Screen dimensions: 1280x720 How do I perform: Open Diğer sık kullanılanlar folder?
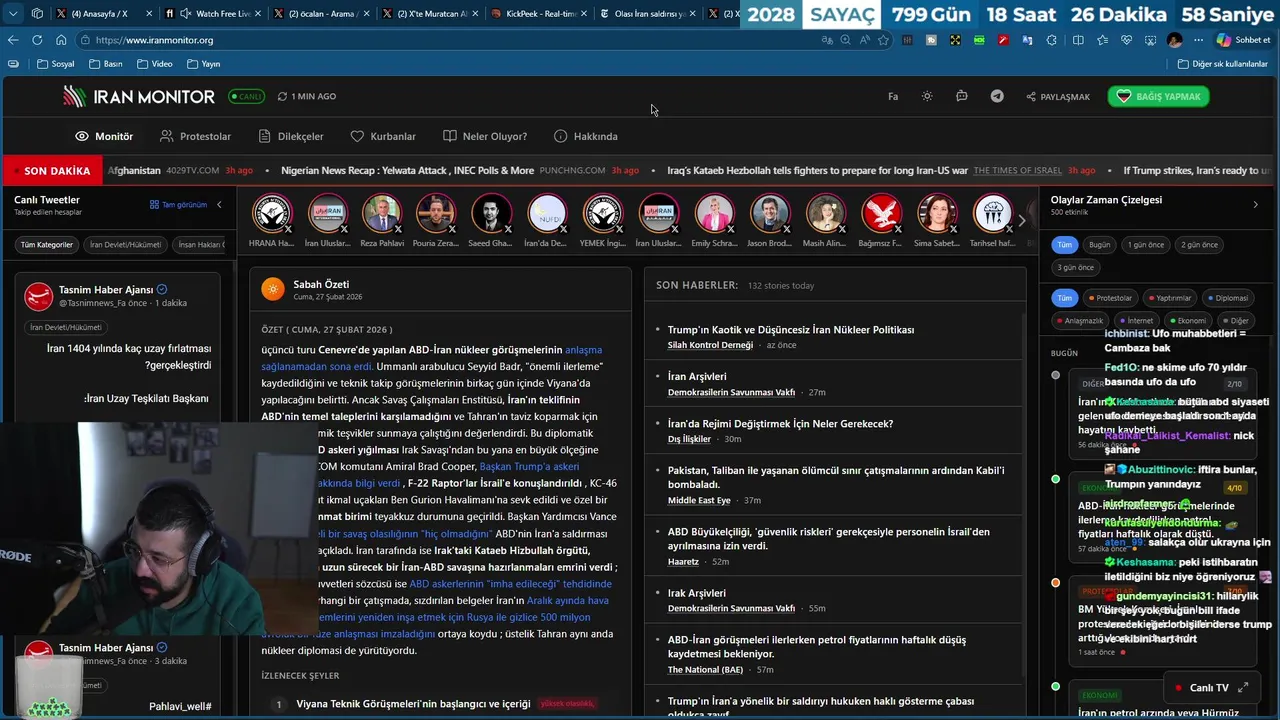pos(1223,64)
